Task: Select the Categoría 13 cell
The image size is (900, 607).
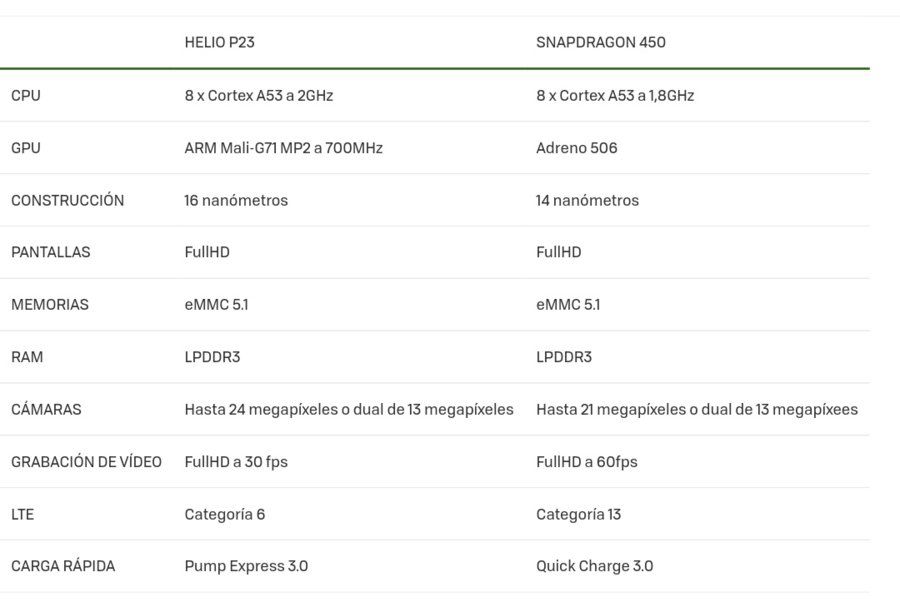Action: [579, 514]
